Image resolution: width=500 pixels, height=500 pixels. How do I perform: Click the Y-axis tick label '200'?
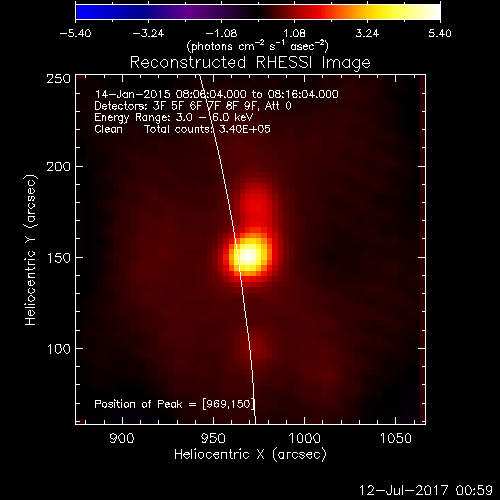tap(59, 166)
